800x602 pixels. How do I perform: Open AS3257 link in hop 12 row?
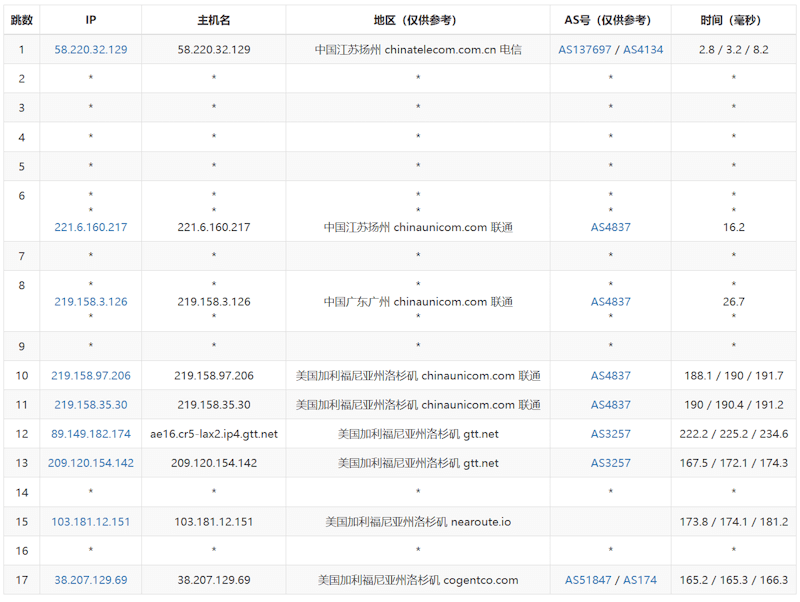[x=611, y=434]
